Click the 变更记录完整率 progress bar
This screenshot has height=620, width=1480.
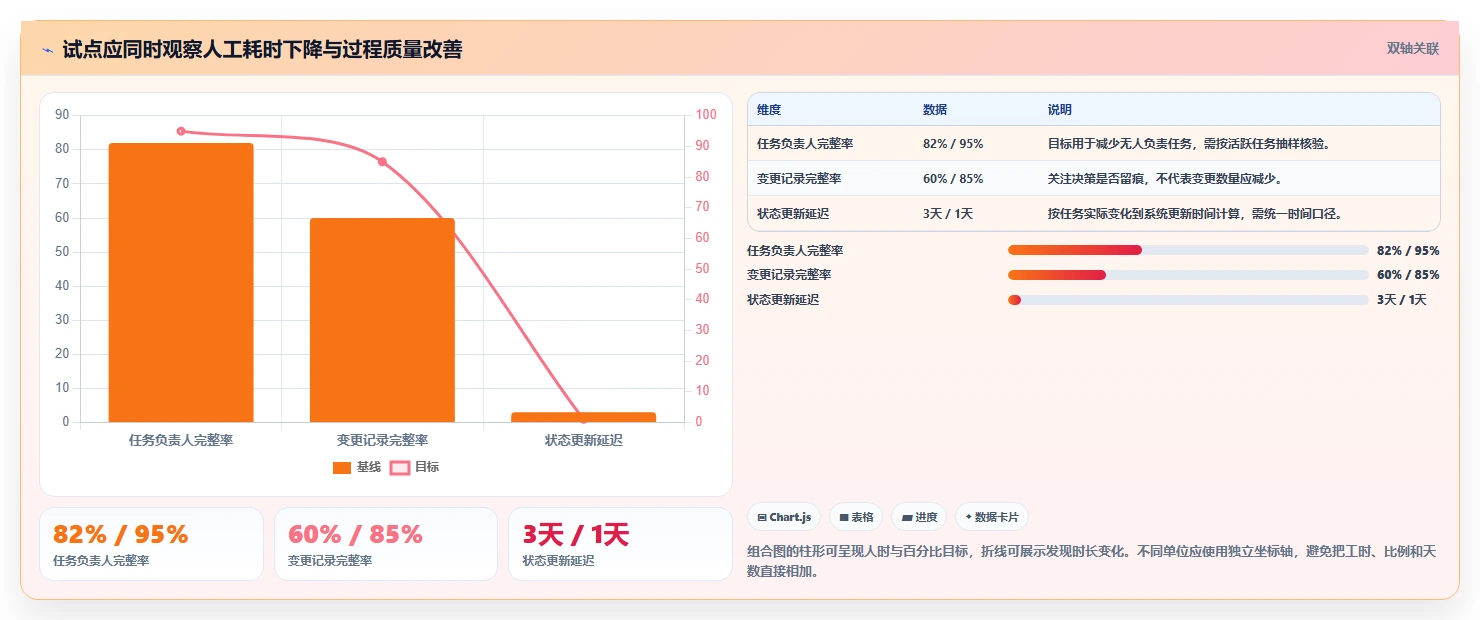pos(1188,275)
